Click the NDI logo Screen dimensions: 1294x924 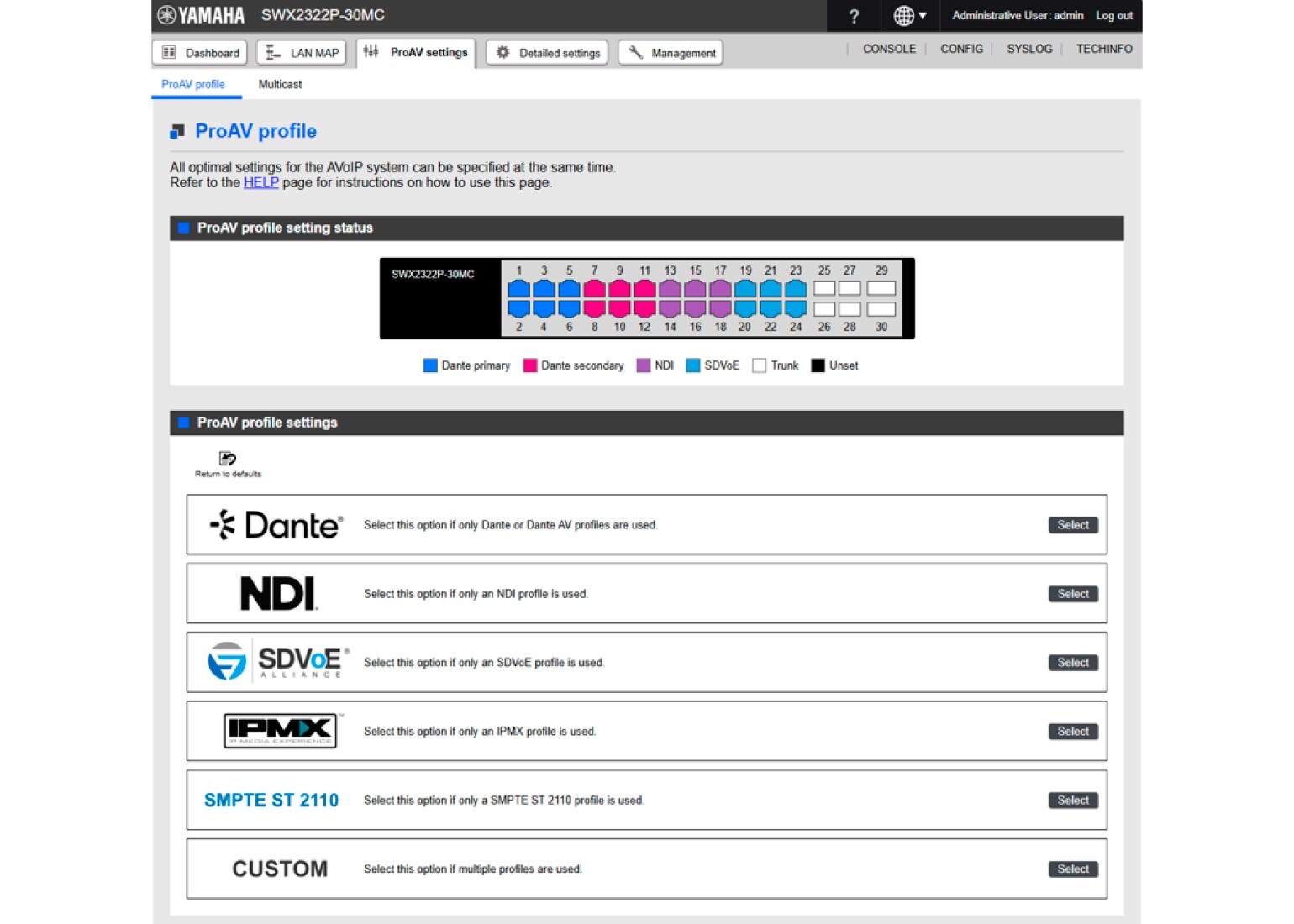pos(276,593)
